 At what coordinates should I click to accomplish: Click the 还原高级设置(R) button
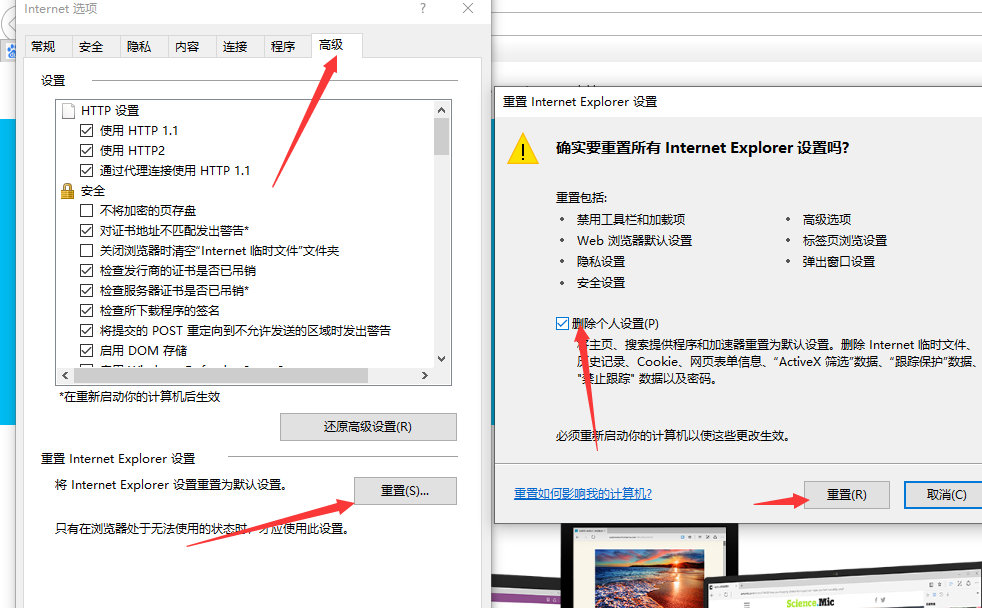[368, 427]
